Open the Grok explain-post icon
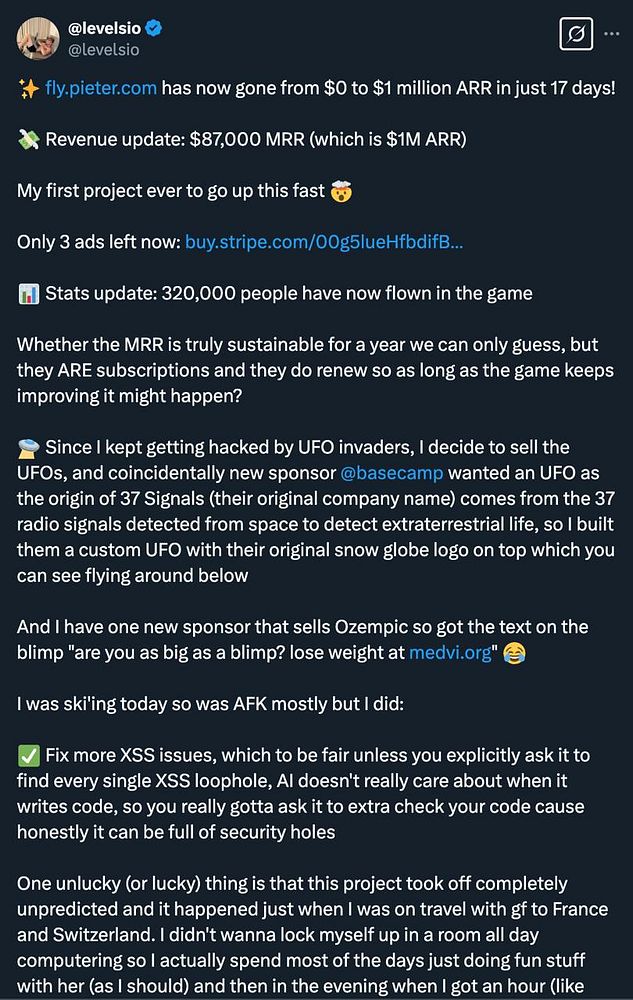This screenshot has width=633, height=1000. 575,36
